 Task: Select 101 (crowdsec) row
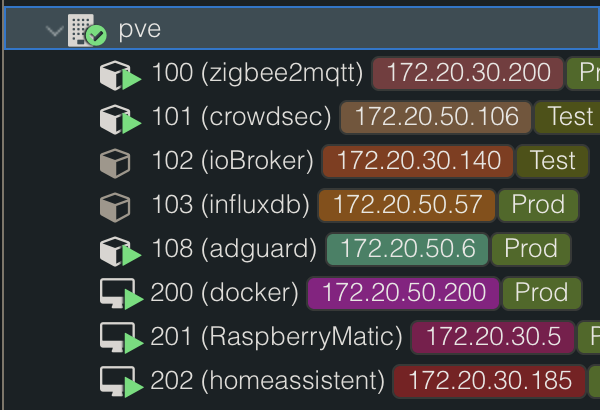241,117
